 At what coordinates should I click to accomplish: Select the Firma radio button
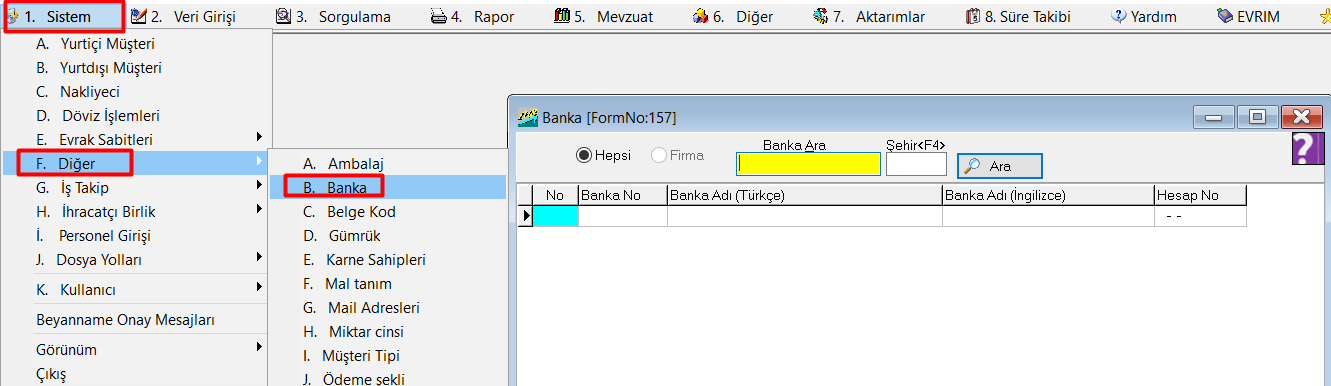click(x=659, y=155)
